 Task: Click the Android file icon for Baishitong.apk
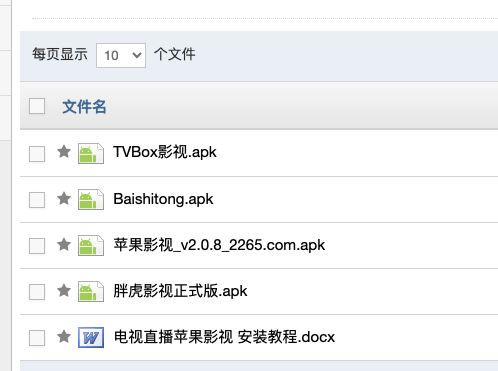91,199
